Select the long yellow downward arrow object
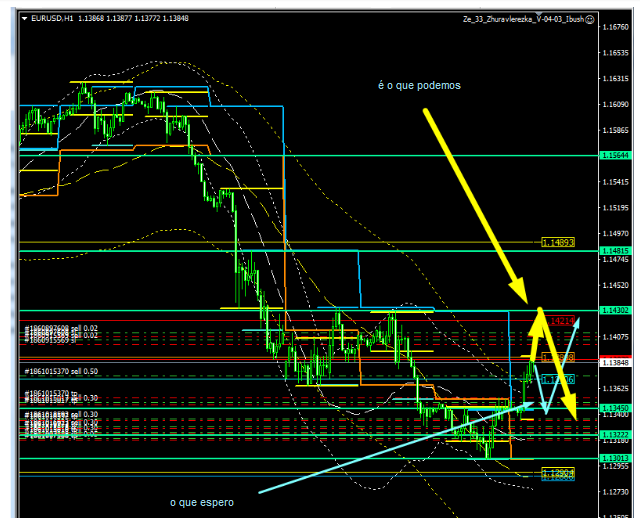 [468, 199]
